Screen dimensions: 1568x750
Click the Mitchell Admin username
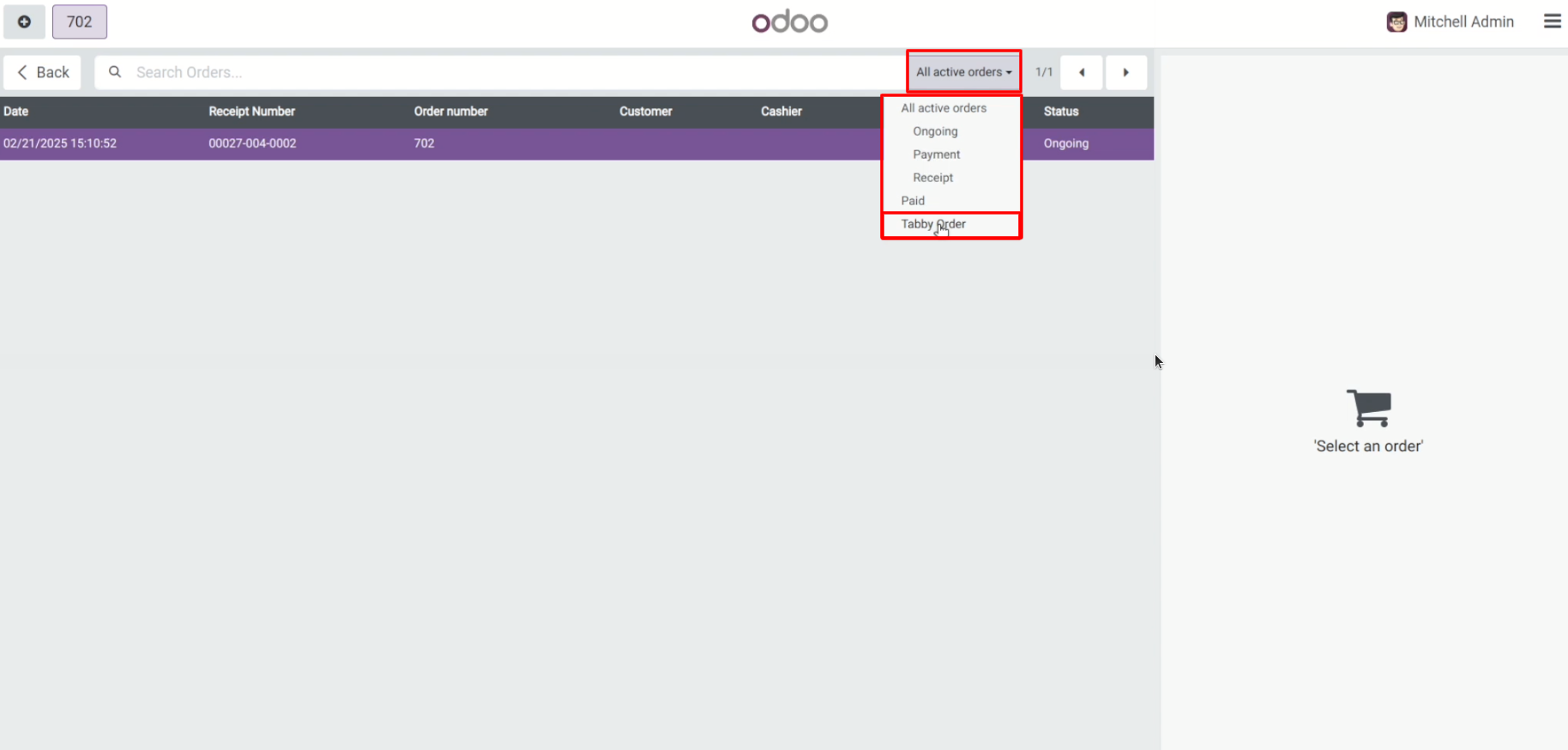[x=1463, y=22]
